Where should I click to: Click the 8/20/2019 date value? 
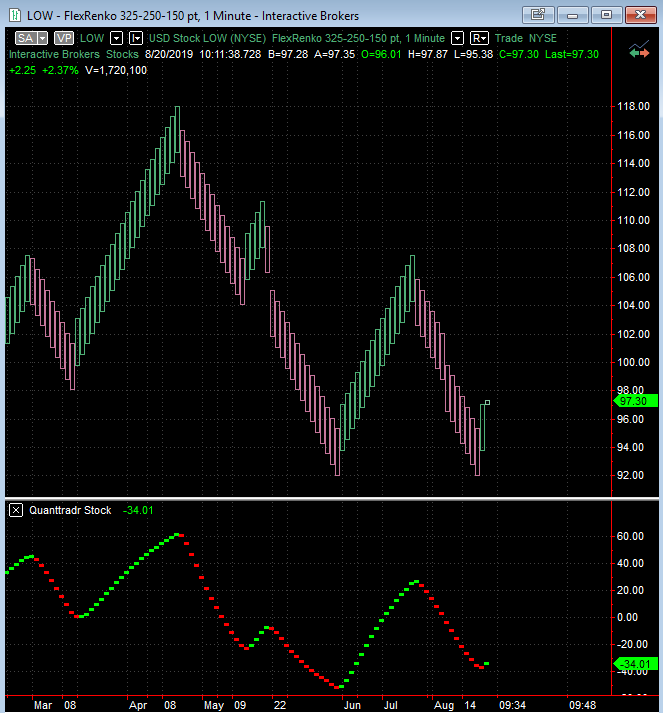pyautogui.click(x=169, y=54)
